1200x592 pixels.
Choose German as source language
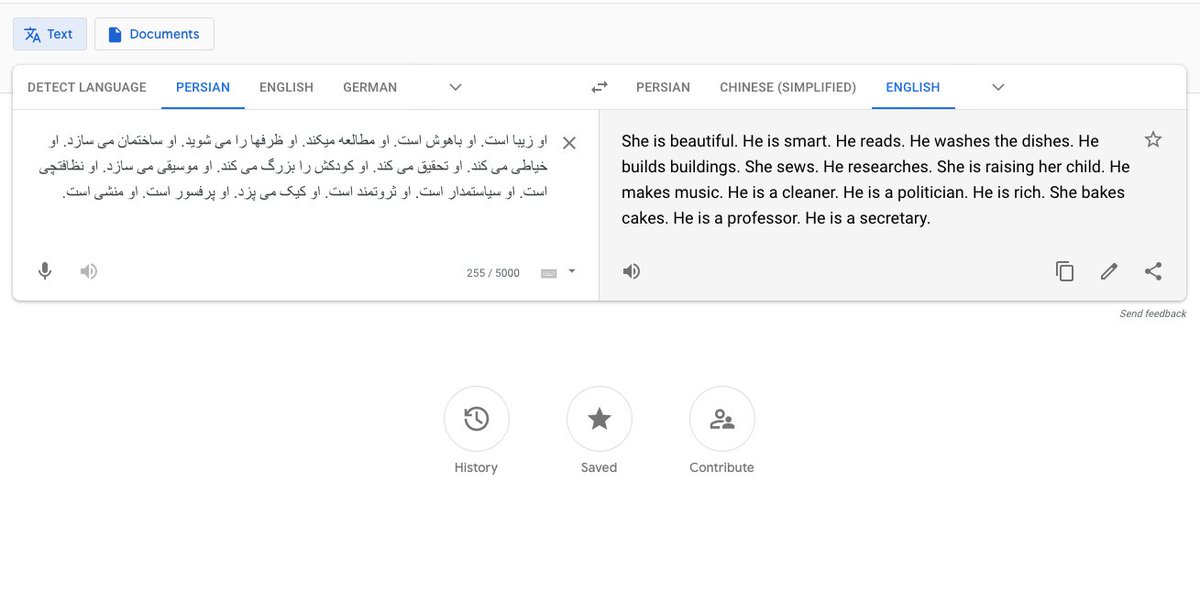pyautogui.click(x=370, y=87)
